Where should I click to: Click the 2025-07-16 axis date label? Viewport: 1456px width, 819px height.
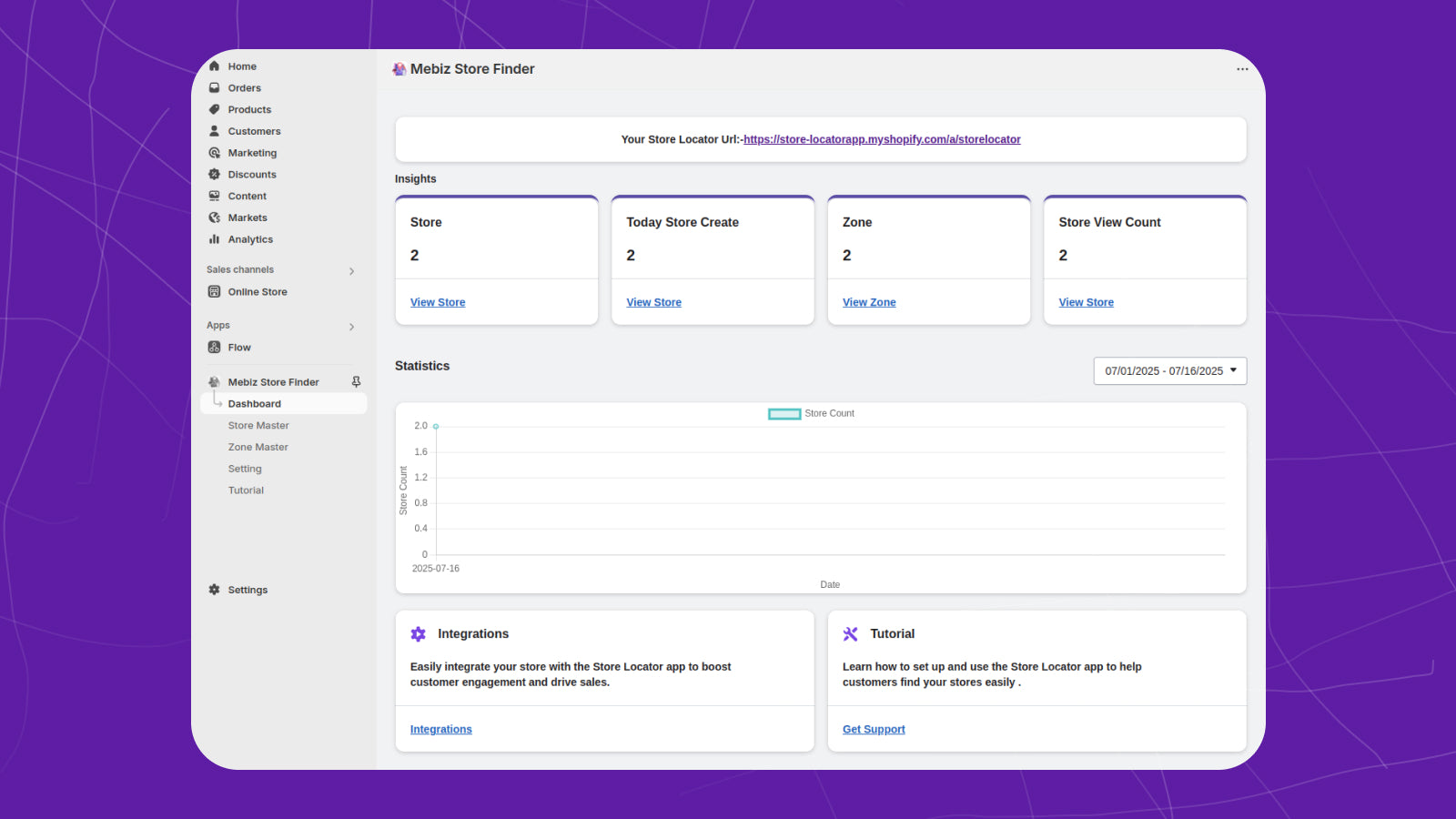pyautogui.click(x=436, y=569)
